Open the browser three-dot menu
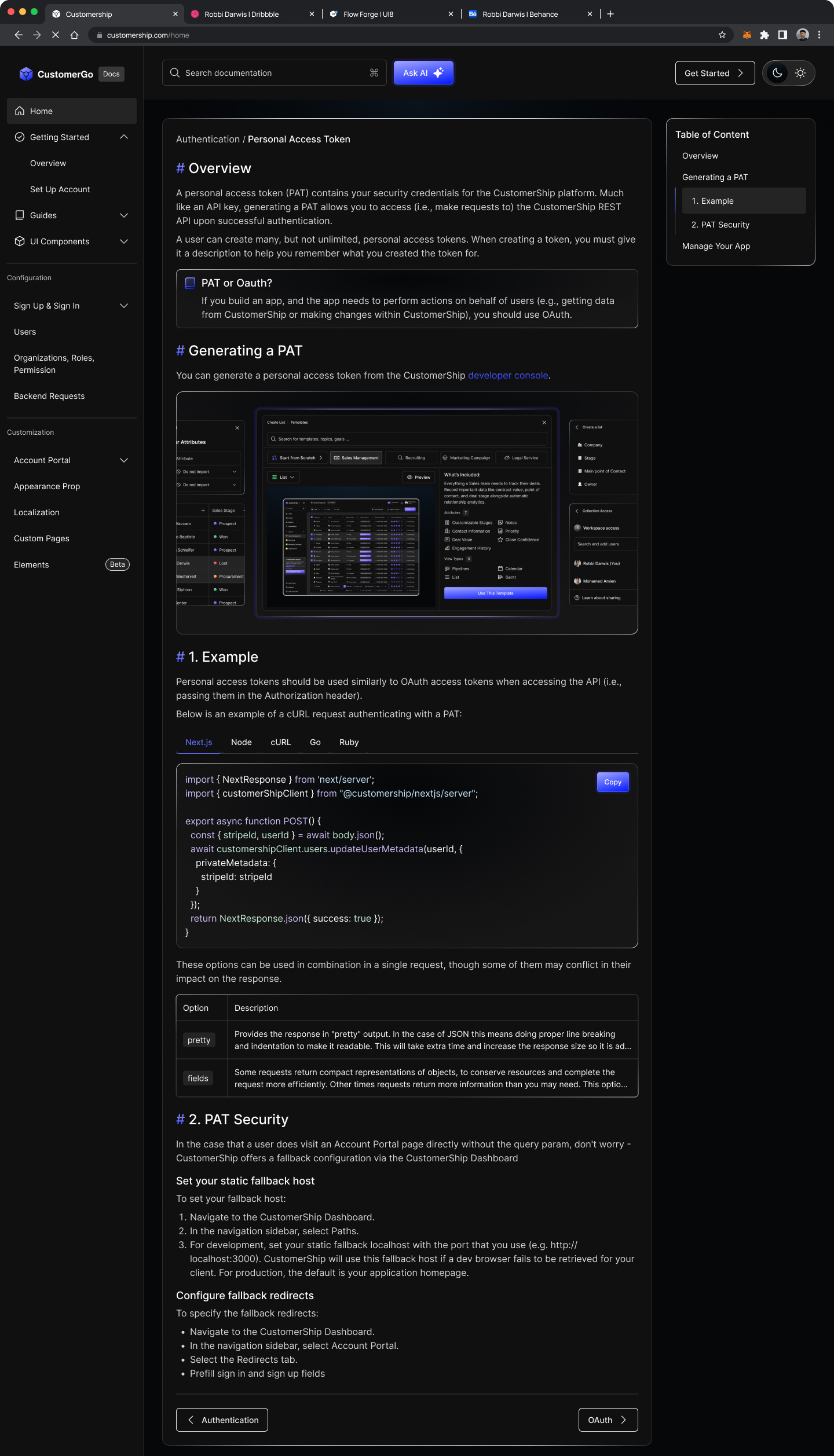This screenshot has width=834, height=1456. pos(819,35)
